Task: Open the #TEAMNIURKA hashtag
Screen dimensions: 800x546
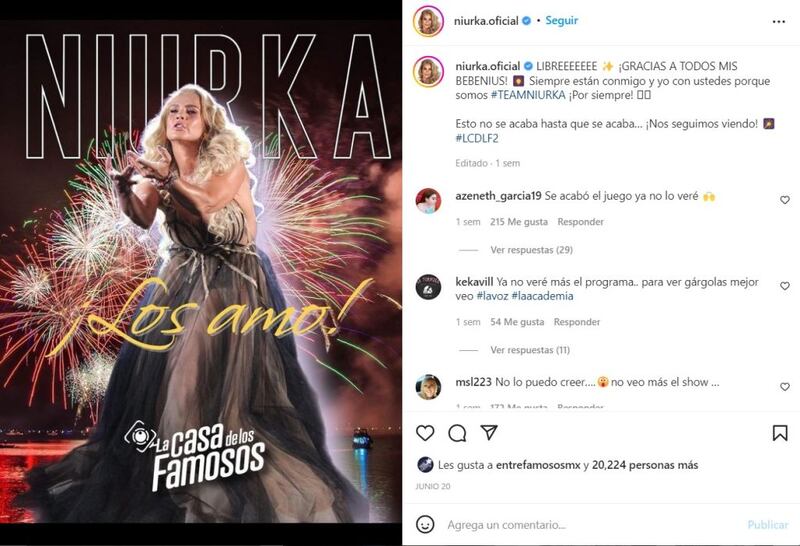Action: tap(528, 95)
